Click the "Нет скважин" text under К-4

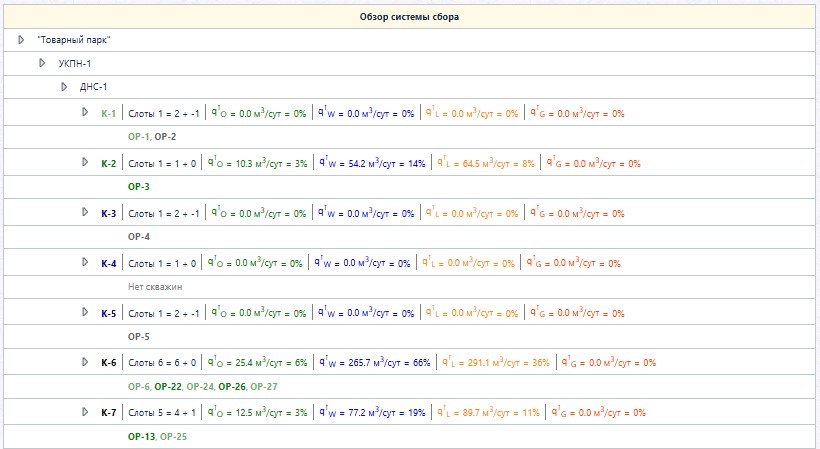155,287
